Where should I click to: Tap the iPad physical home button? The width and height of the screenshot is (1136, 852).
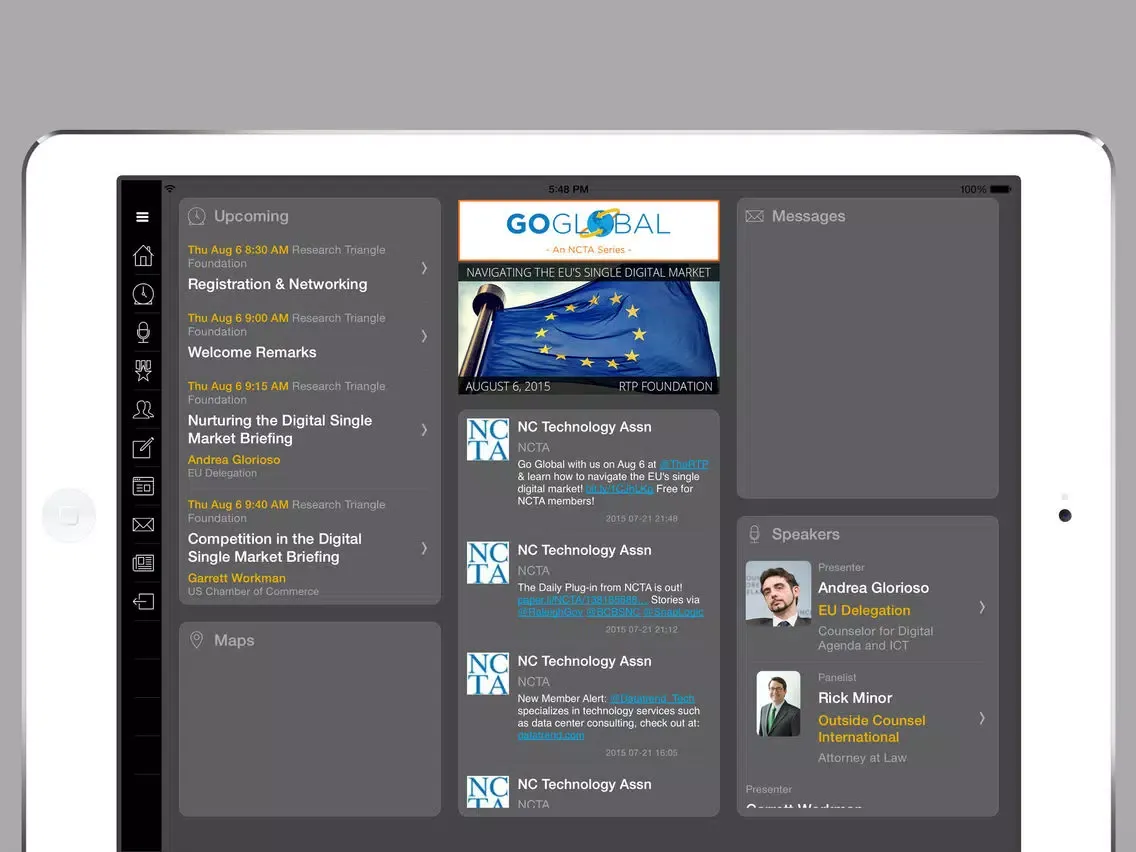click(x=70, y=515)
